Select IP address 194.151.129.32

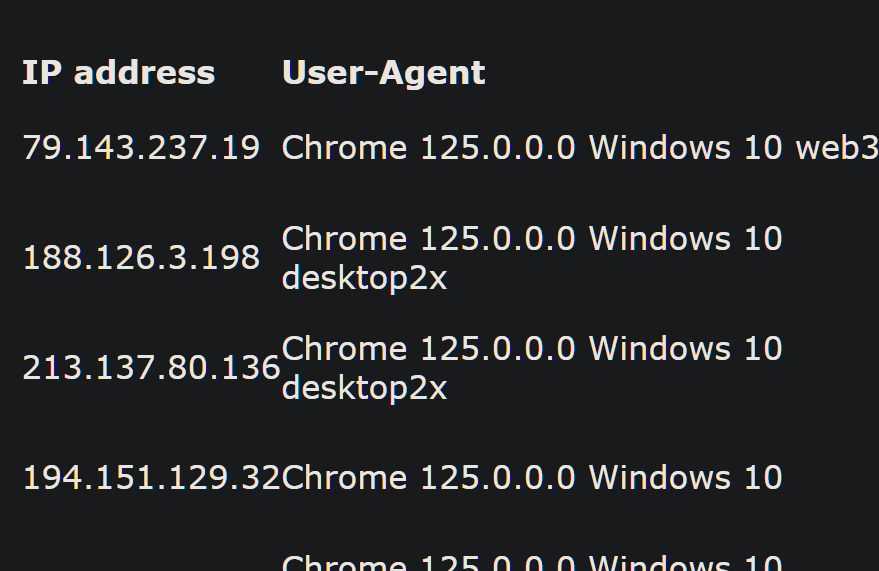[x=151, y=478]
